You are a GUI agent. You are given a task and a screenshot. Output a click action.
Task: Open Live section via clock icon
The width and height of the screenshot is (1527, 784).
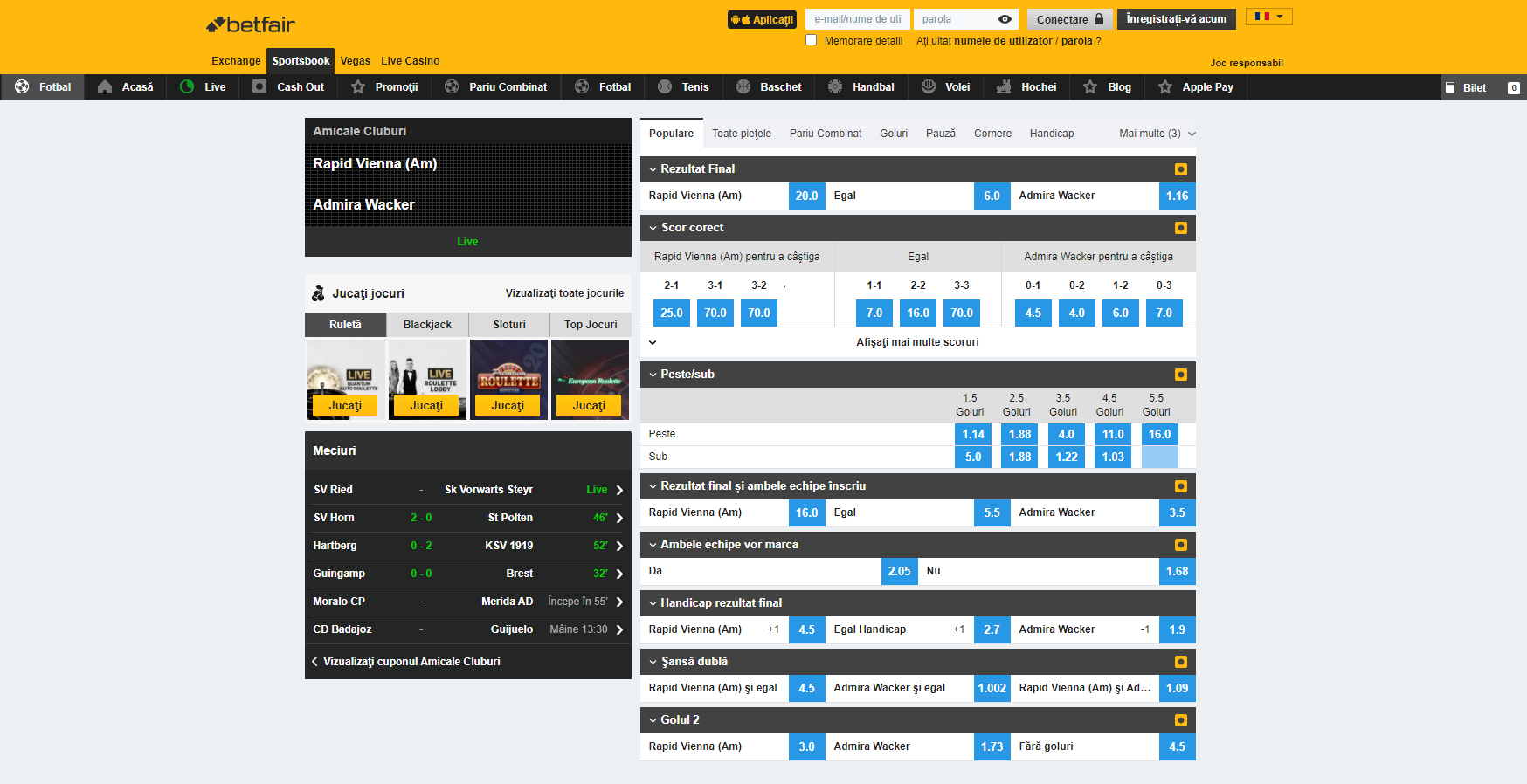tap(187, 87)
